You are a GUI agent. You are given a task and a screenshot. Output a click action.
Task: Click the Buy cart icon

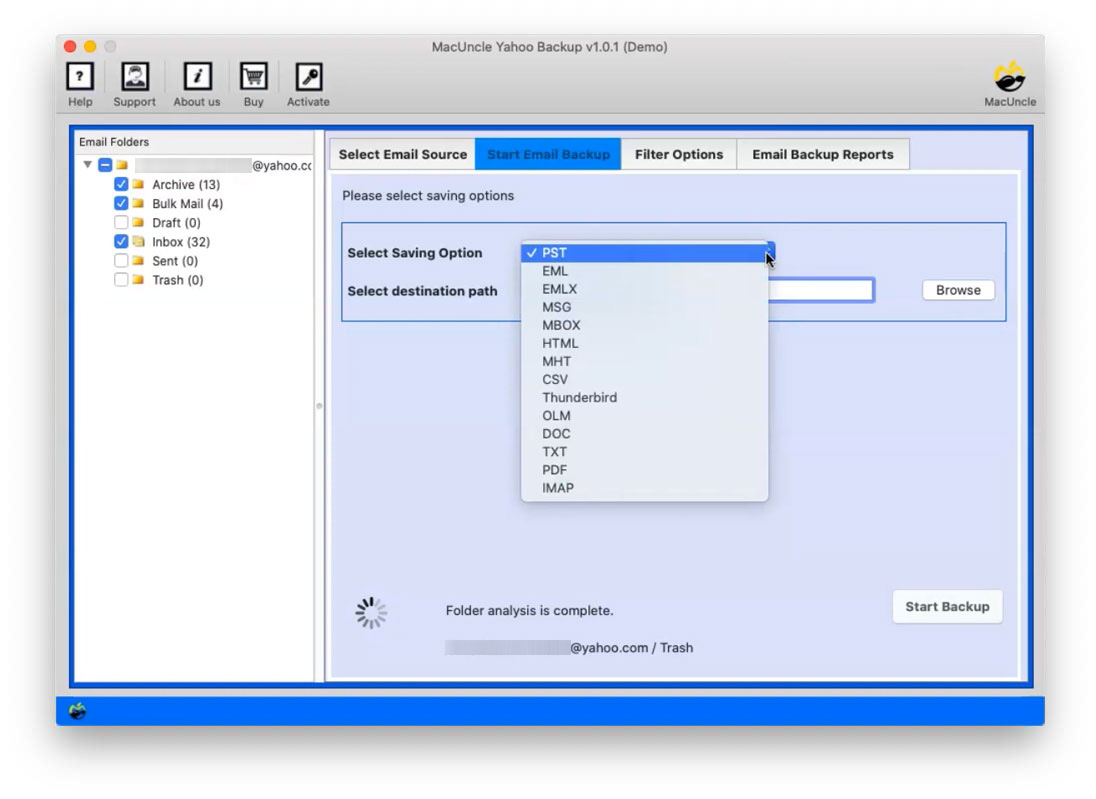click(x=253, y=76)
